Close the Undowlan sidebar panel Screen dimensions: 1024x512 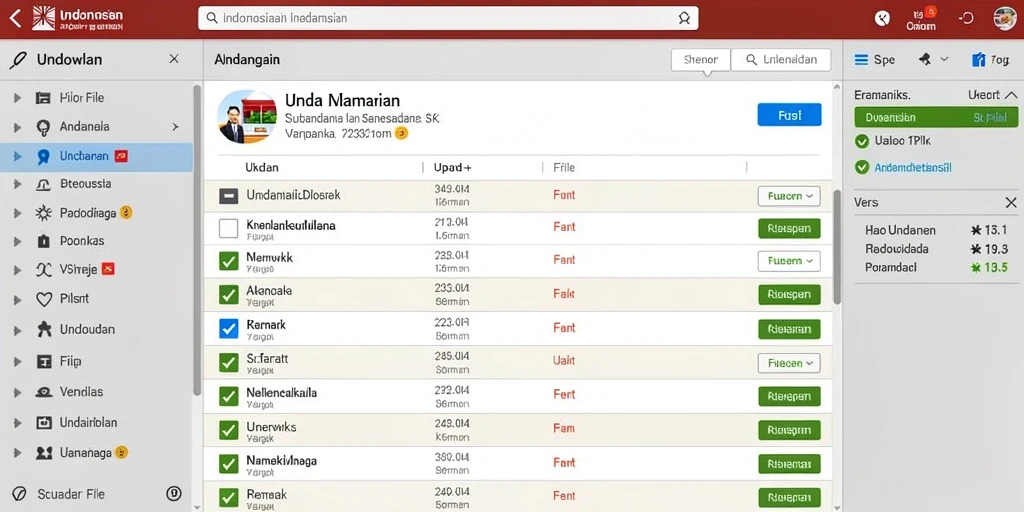click(x=174, y=59)
